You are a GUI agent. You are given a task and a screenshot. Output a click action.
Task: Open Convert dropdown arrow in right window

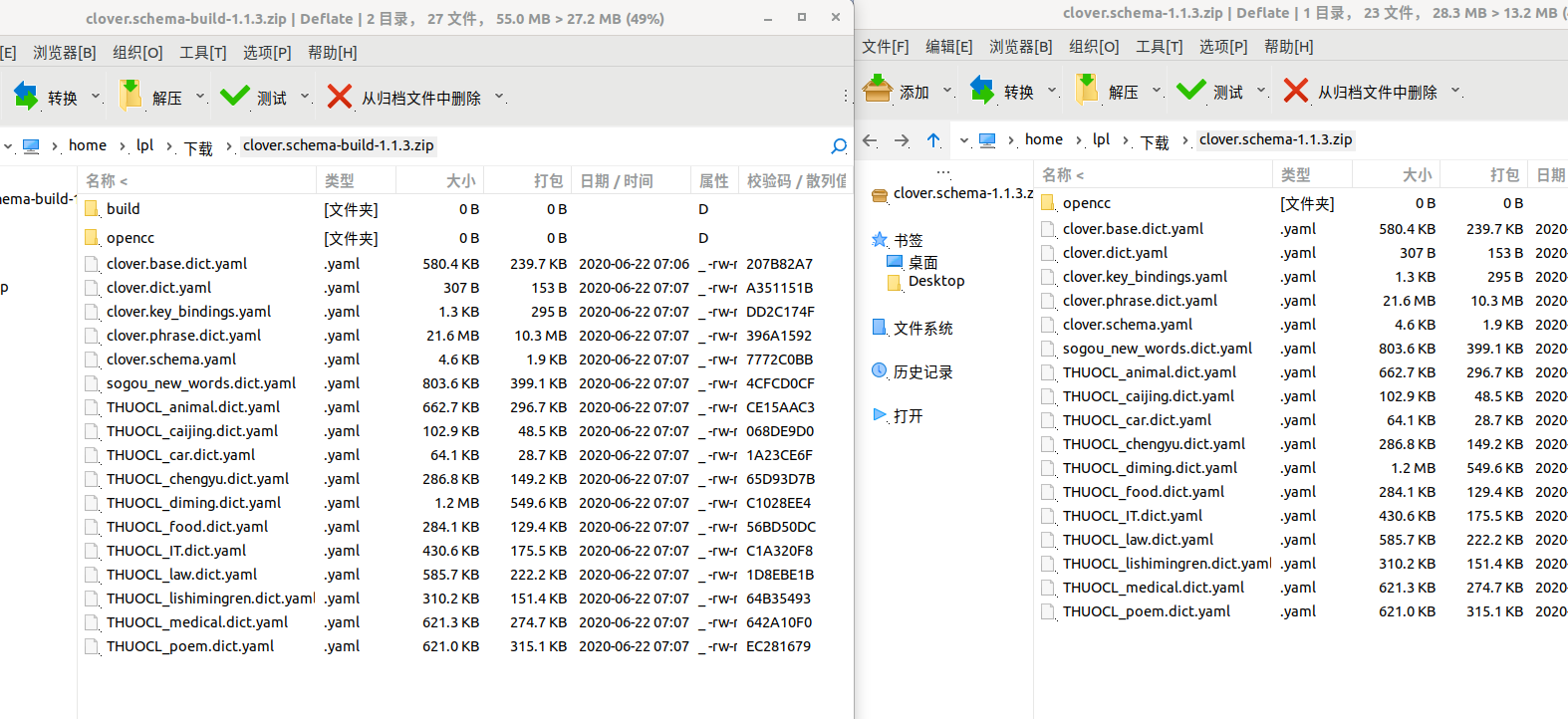[x=1052, y=92]
